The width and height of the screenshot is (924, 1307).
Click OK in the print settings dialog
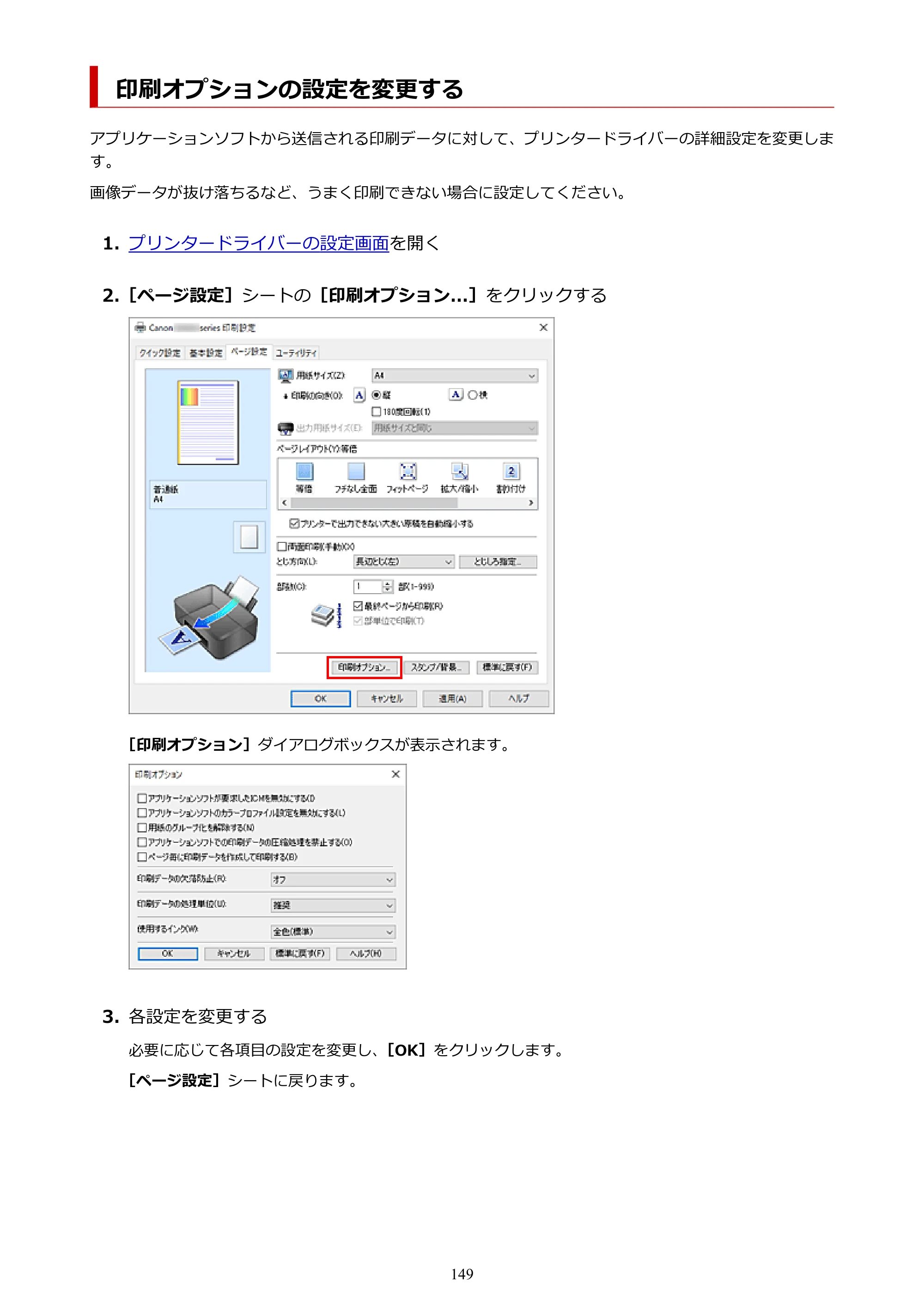coord(321,699)
